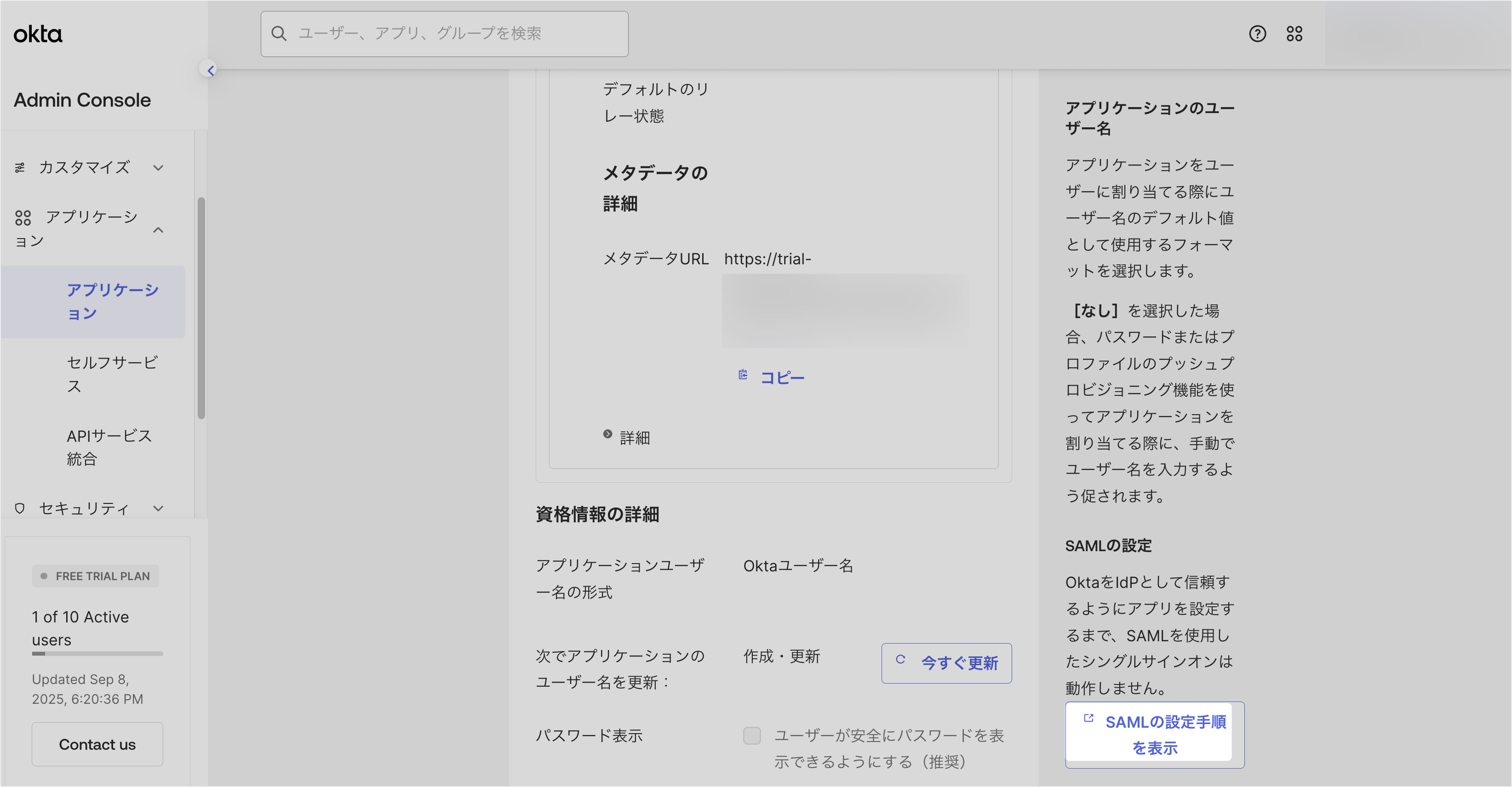Select the セルフサービス menu item
1512x787 pixels.
coord(112,374)
